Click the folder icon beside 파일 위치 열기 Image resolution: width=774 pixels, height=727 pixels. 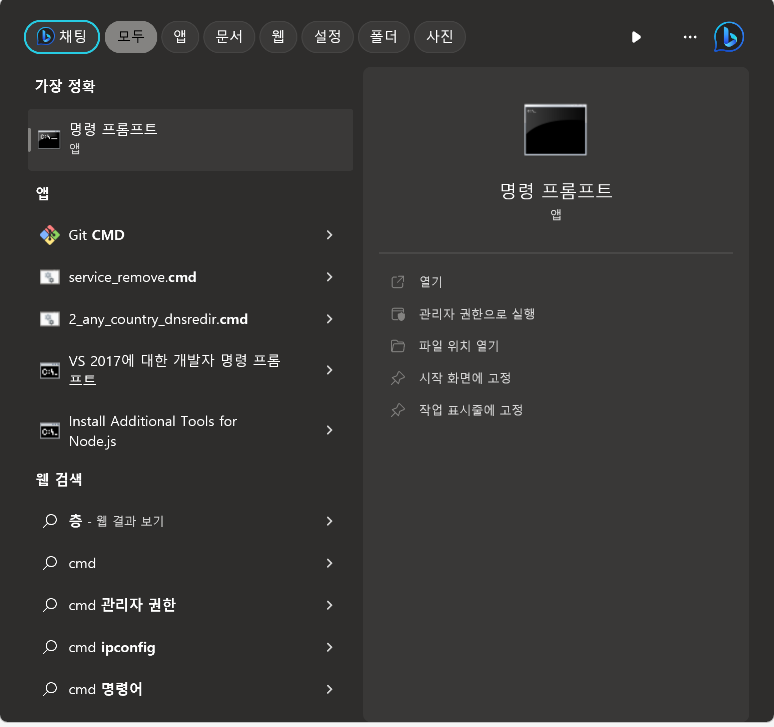click(398, 346)
